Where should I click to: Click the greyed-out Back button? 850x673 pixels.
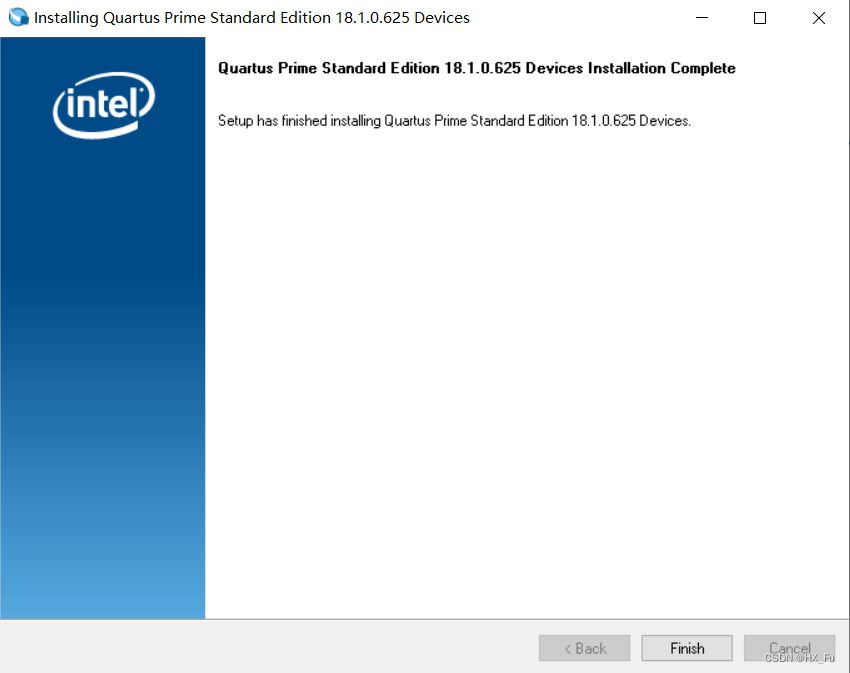(x=584, y=648)
